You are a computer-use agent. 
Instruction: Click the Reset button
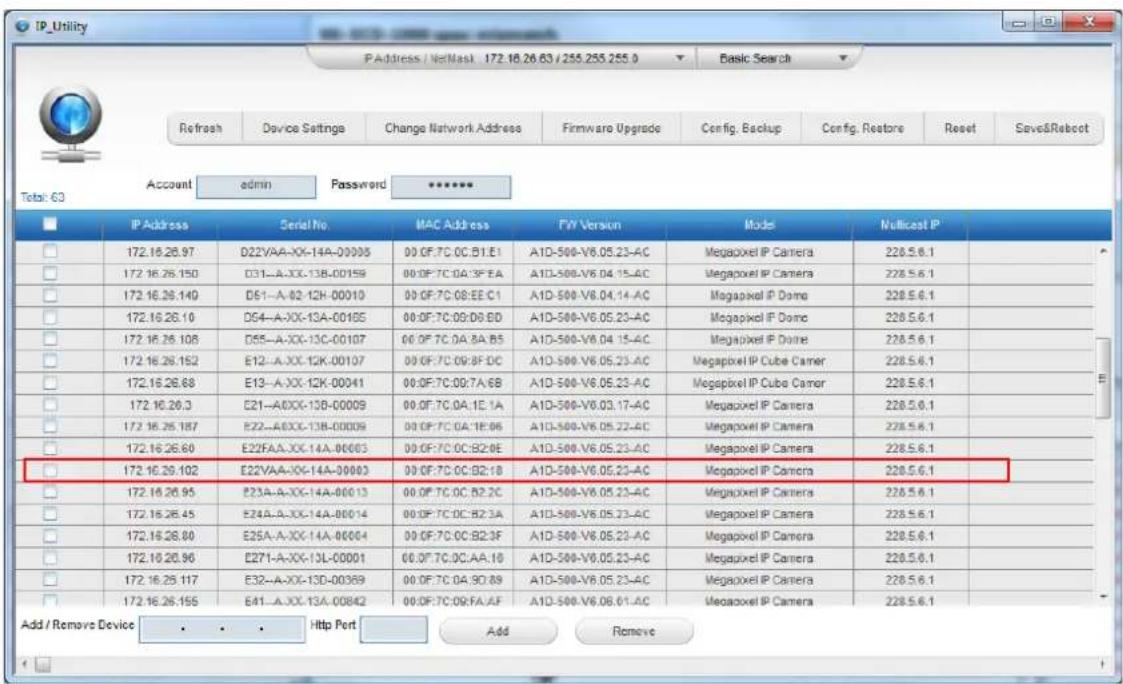tap(960, 128)
